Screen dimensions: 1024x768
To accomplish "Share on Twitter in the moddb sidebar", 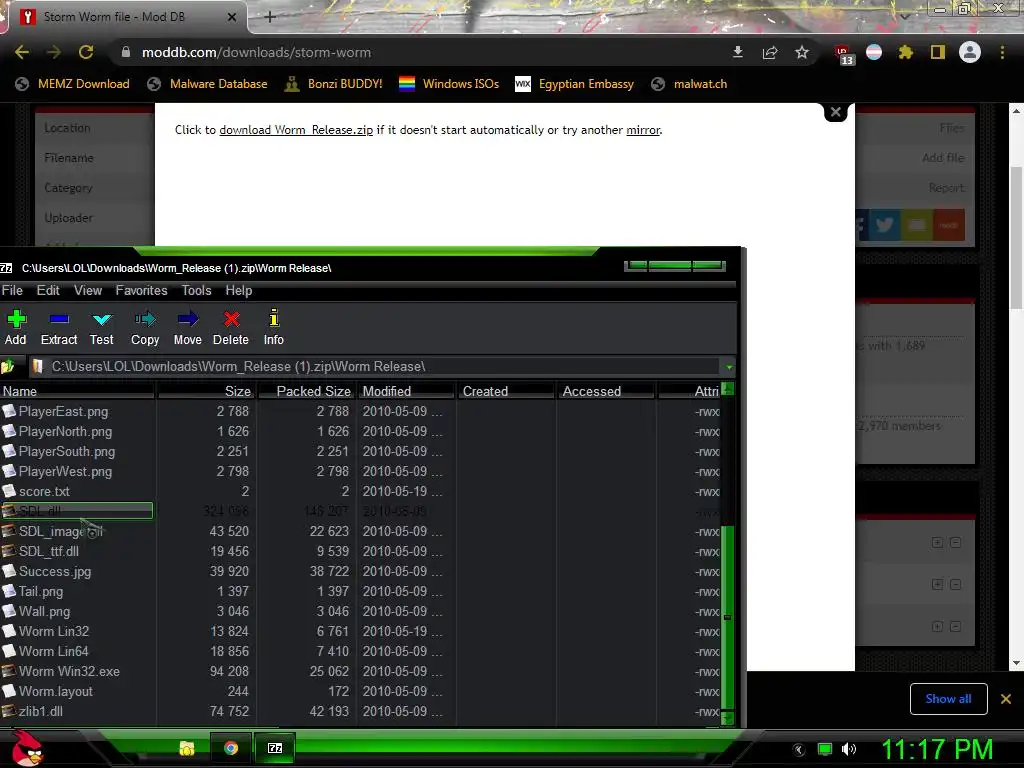I will (x=884, y=225).
